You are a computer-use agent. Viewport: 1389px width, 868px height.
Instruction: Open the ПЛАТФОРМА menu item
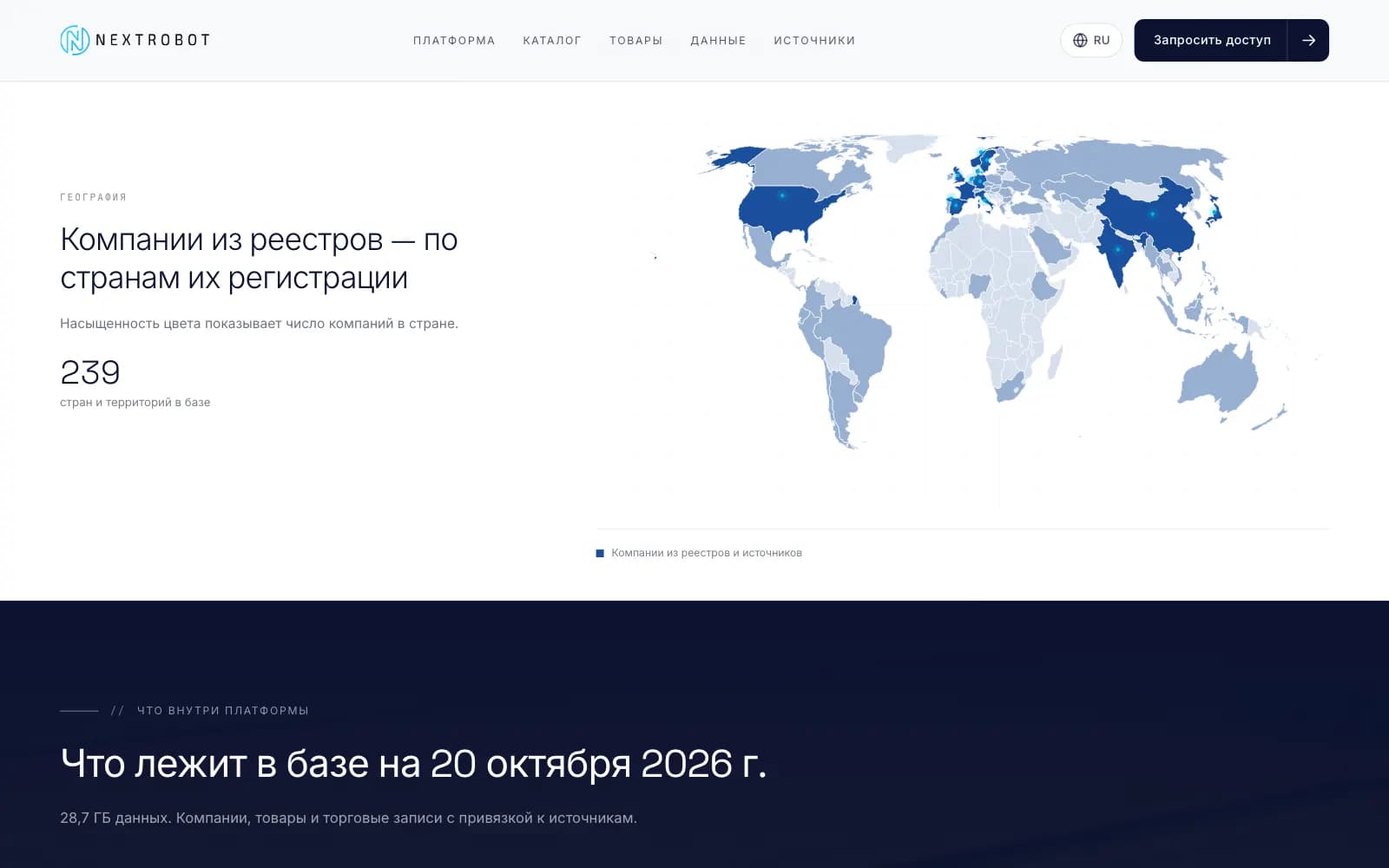(x=454, y=41)
